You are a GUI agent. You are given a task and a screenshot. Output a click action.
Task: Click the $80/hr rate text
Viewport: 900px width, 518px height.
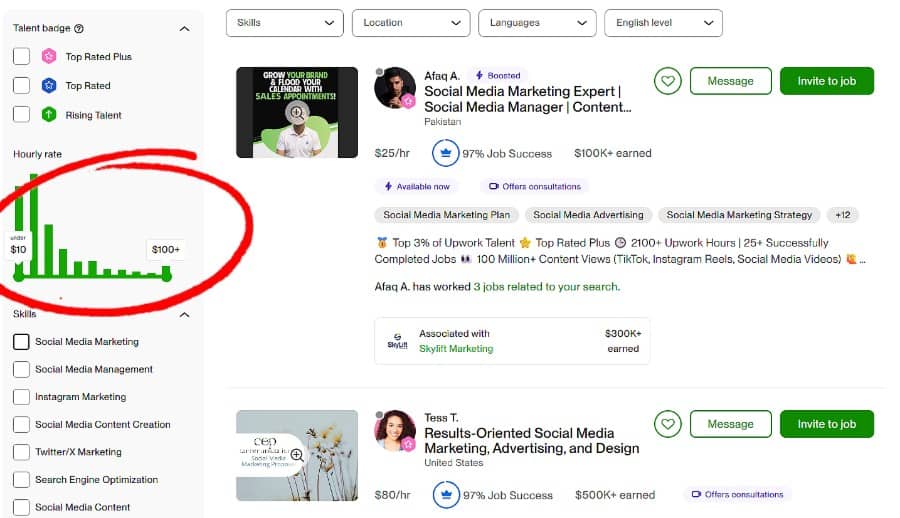393,495
